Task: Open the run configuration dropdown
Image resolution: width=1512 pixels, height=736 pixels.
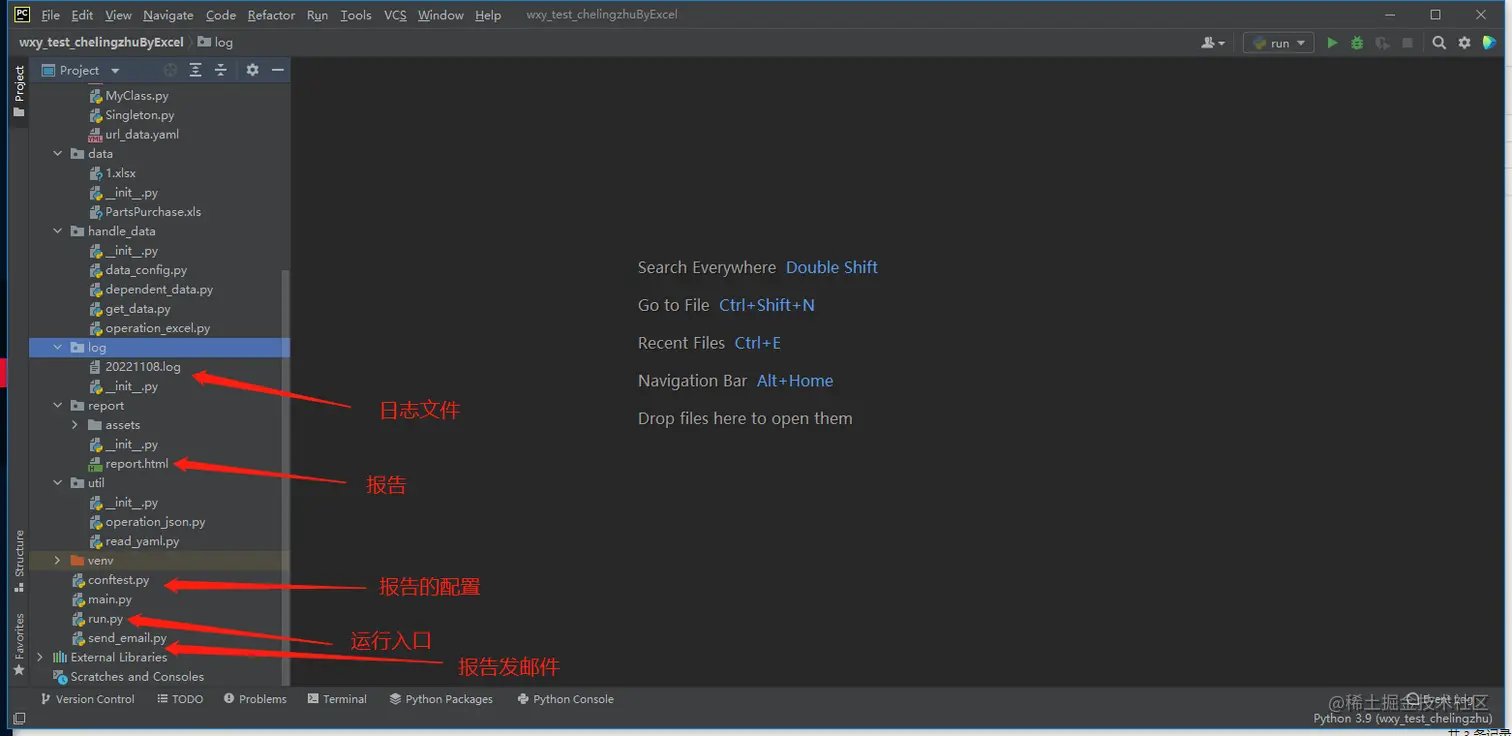Action: [x=1278, y=43]
